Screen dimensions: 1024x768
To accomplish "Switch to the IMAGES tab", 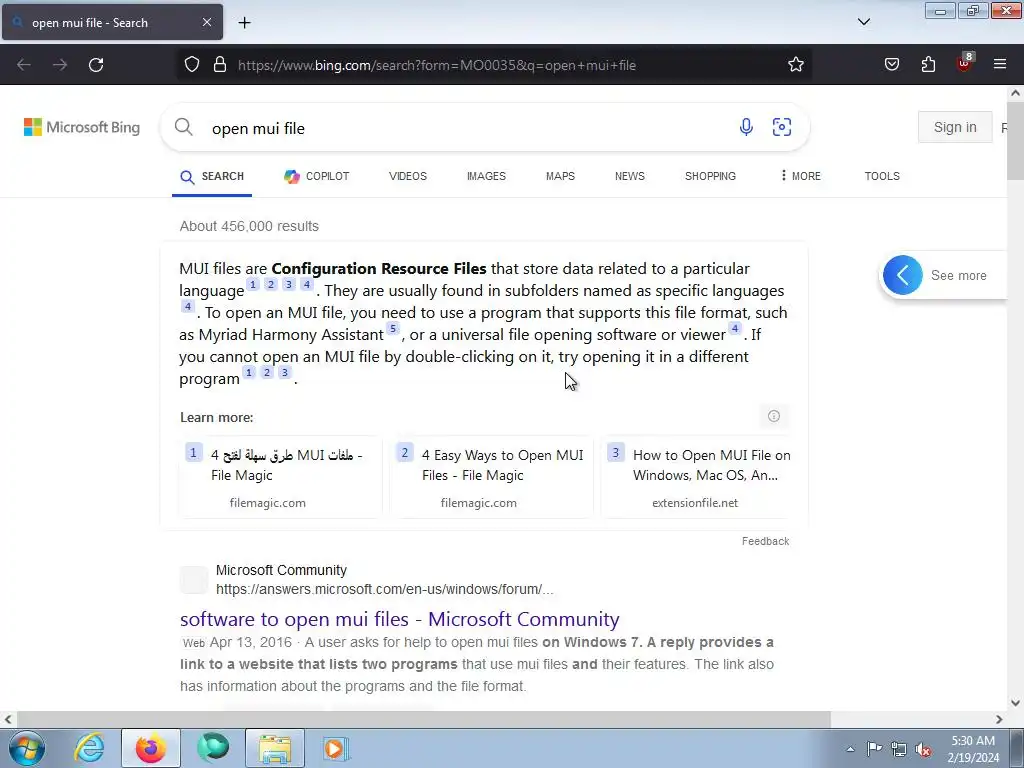I will (486, 176).
